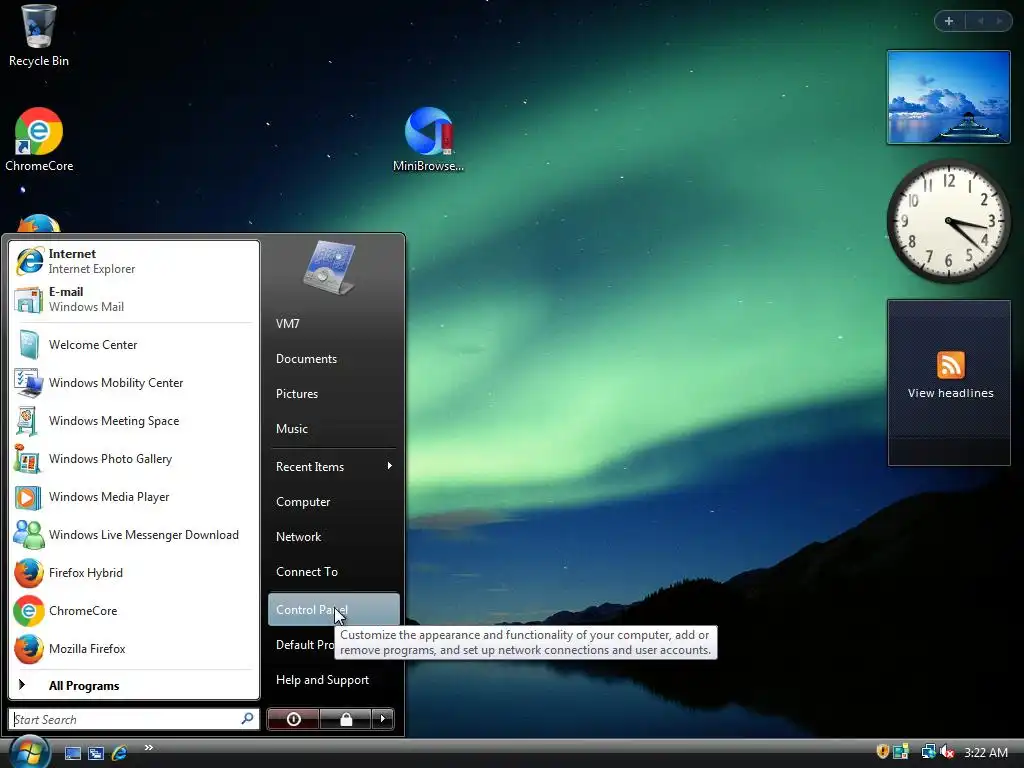
Task: Expand All Programs list
Action: click(x=133, y=686)
